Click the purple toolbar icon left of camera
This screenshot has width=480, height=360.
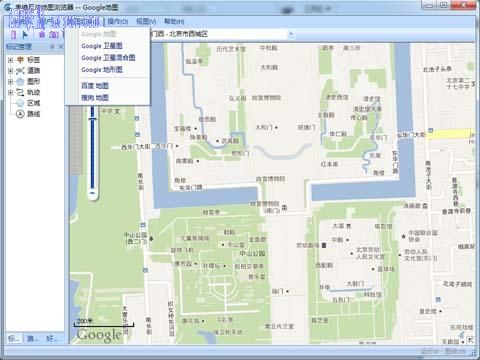pyautogui.click(x=42, y=34)
